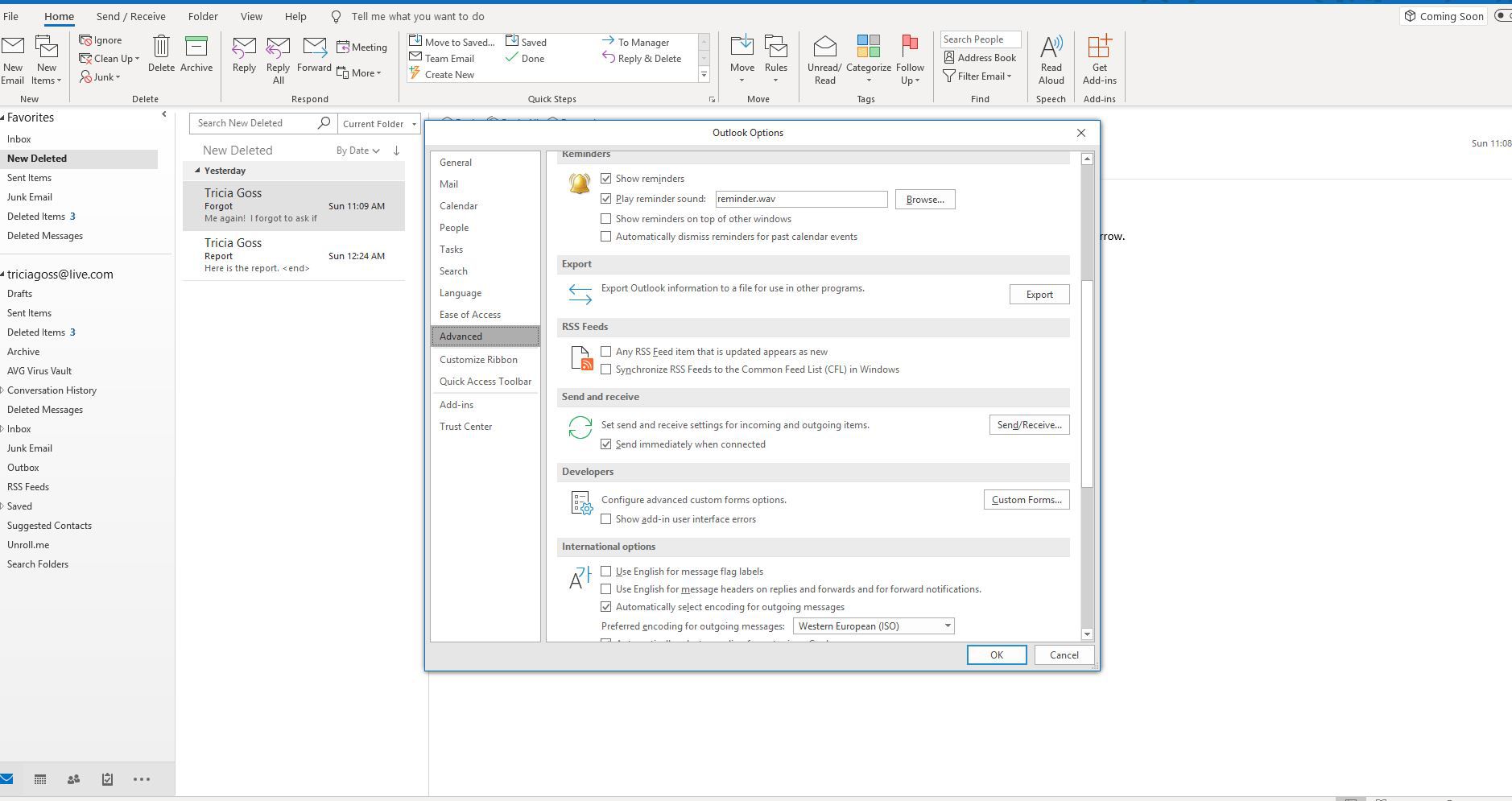1512x801 pixels.
Task: Switch to the View ribbon tab
Action: (x=251, y=16)
